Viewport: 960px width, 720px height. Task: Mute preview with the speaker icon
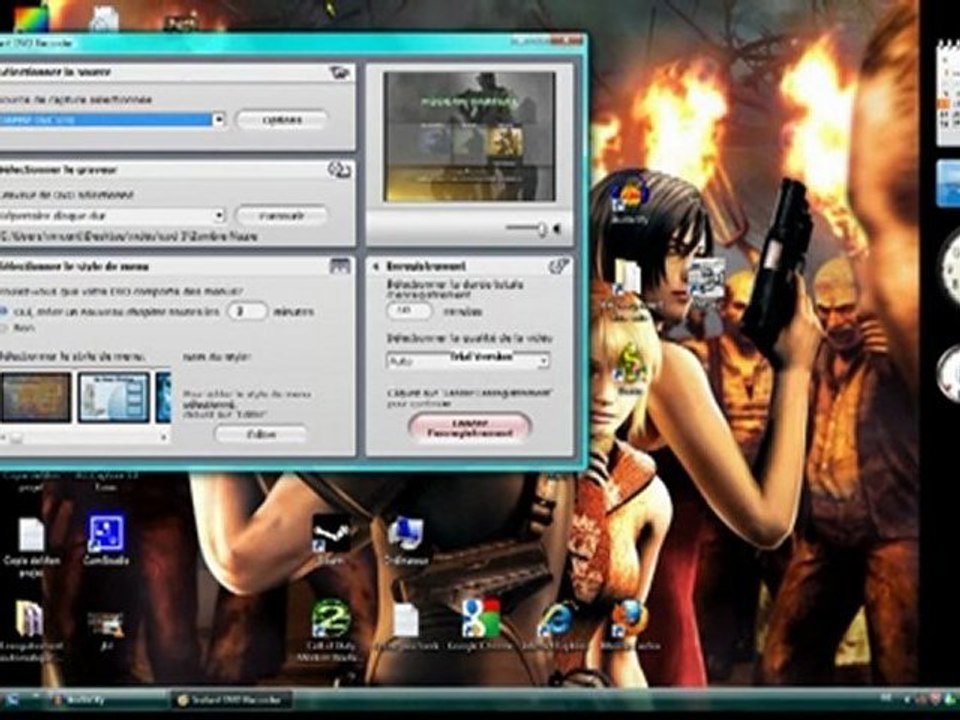point(557,228)
